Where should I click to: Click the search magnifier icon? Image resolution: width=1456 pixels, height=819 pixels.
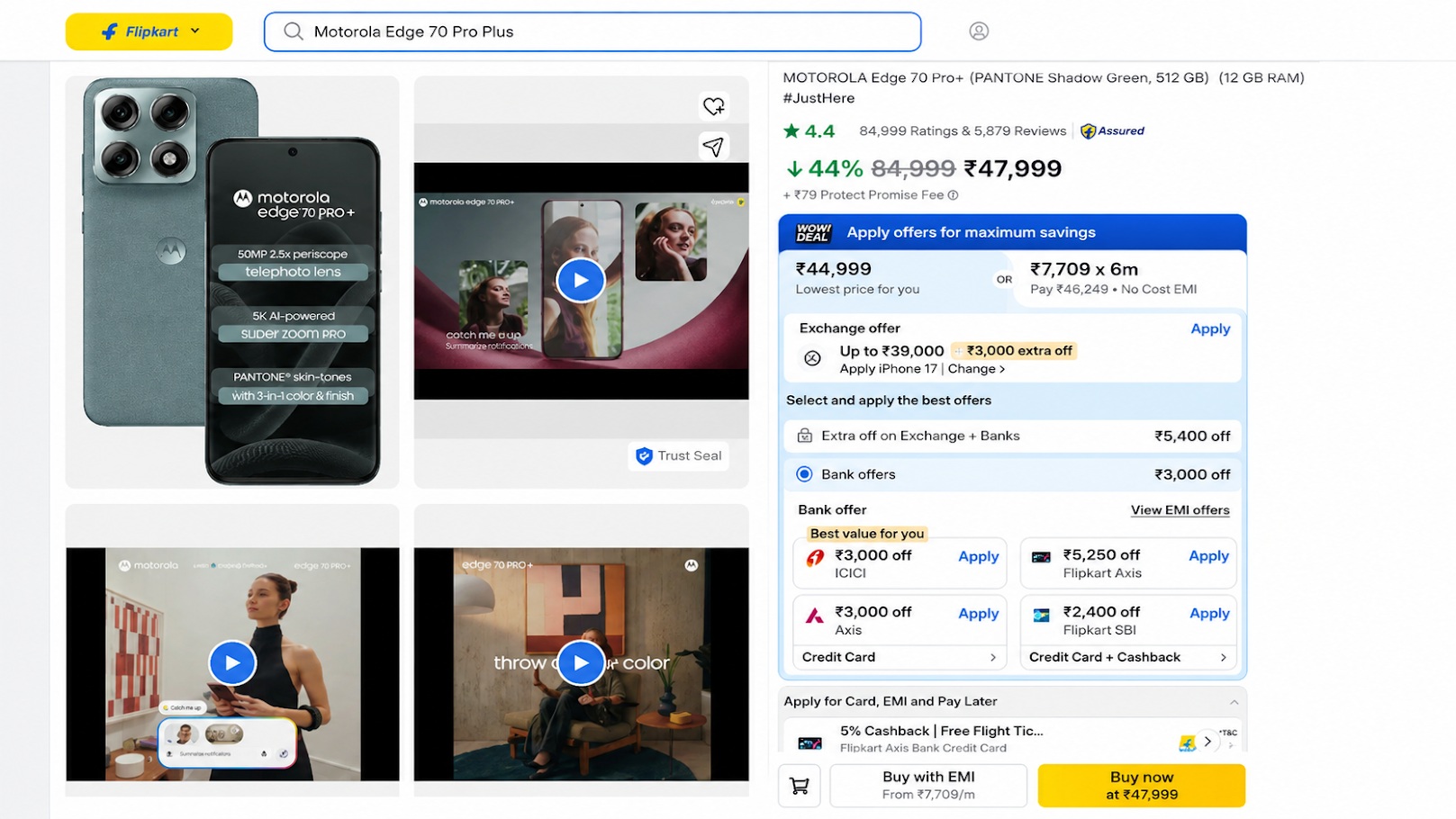[x=293, y=31]
